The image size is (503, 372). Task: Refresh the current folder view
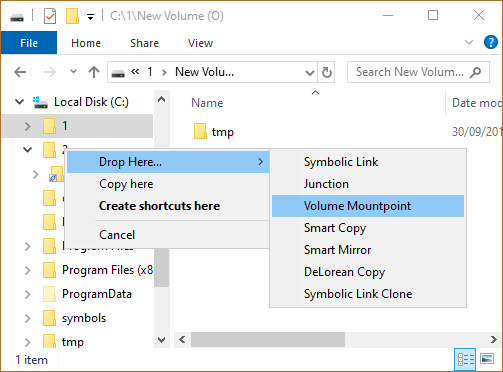(x=327, y=72)
